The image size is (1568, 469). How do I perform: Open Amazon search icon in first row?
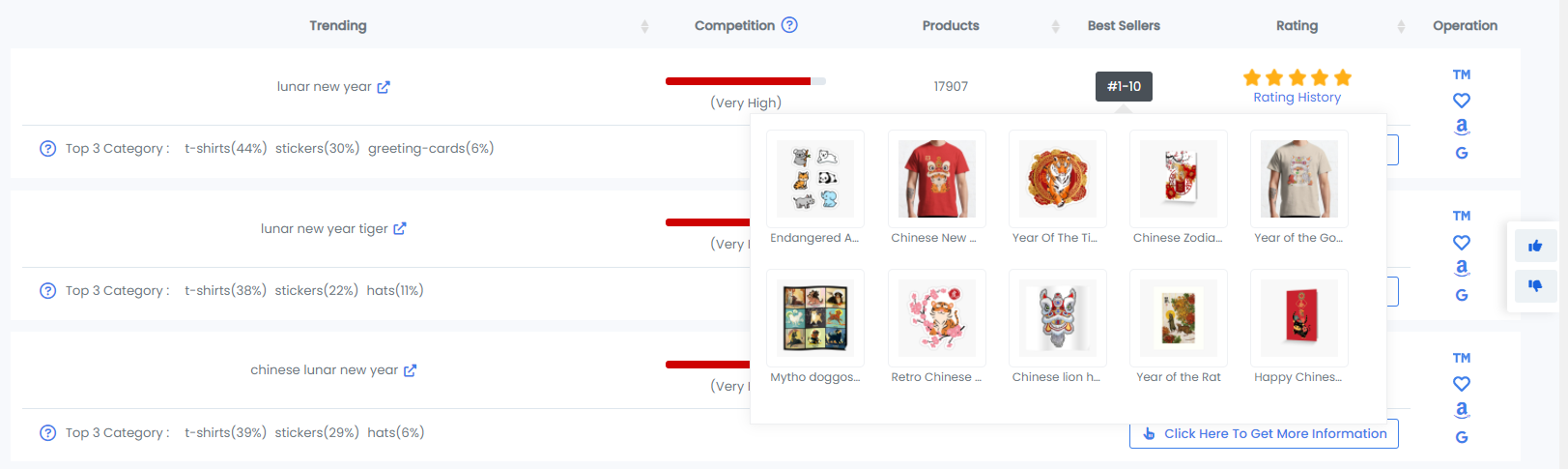click(1462, 126)
